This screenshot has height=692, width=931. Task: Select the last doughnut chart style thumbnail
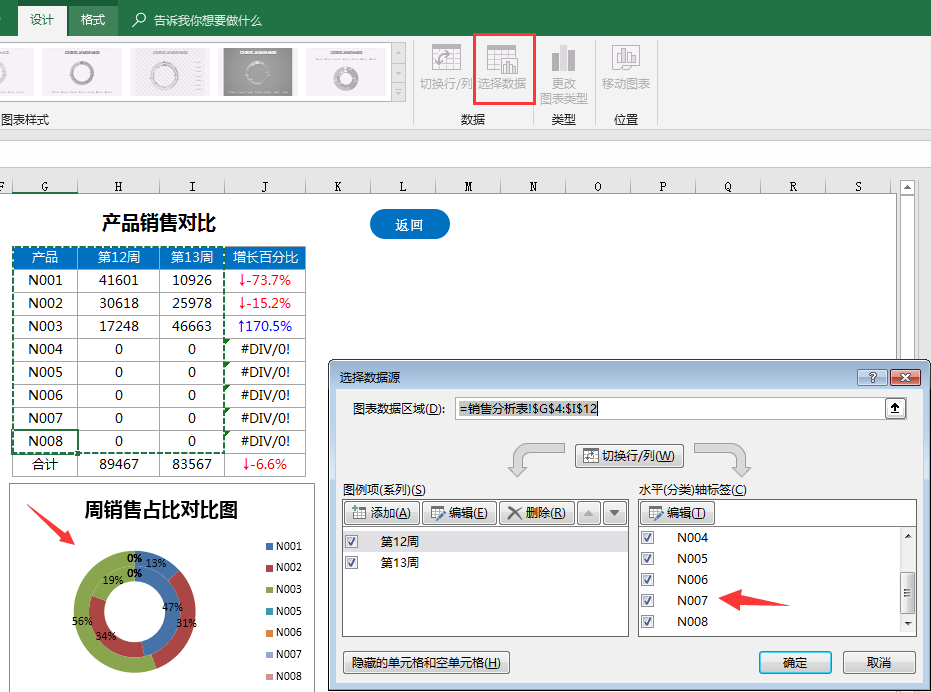point(346,72)
